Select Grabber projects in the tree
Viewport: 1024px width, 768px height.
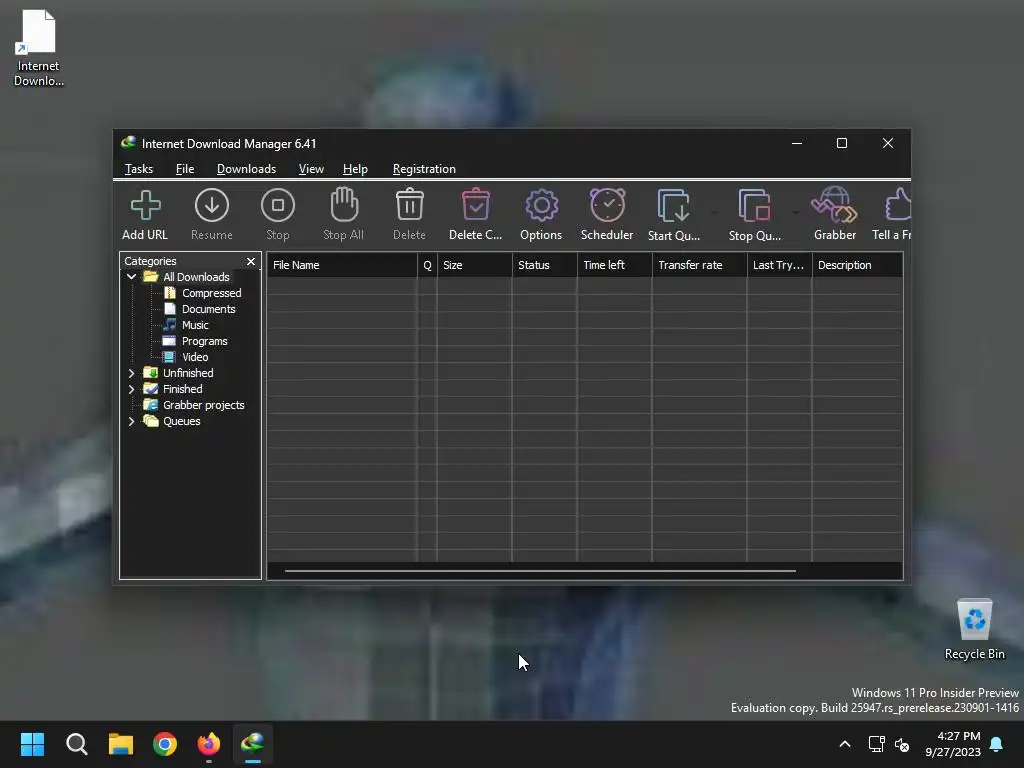[x=204, y=405]
